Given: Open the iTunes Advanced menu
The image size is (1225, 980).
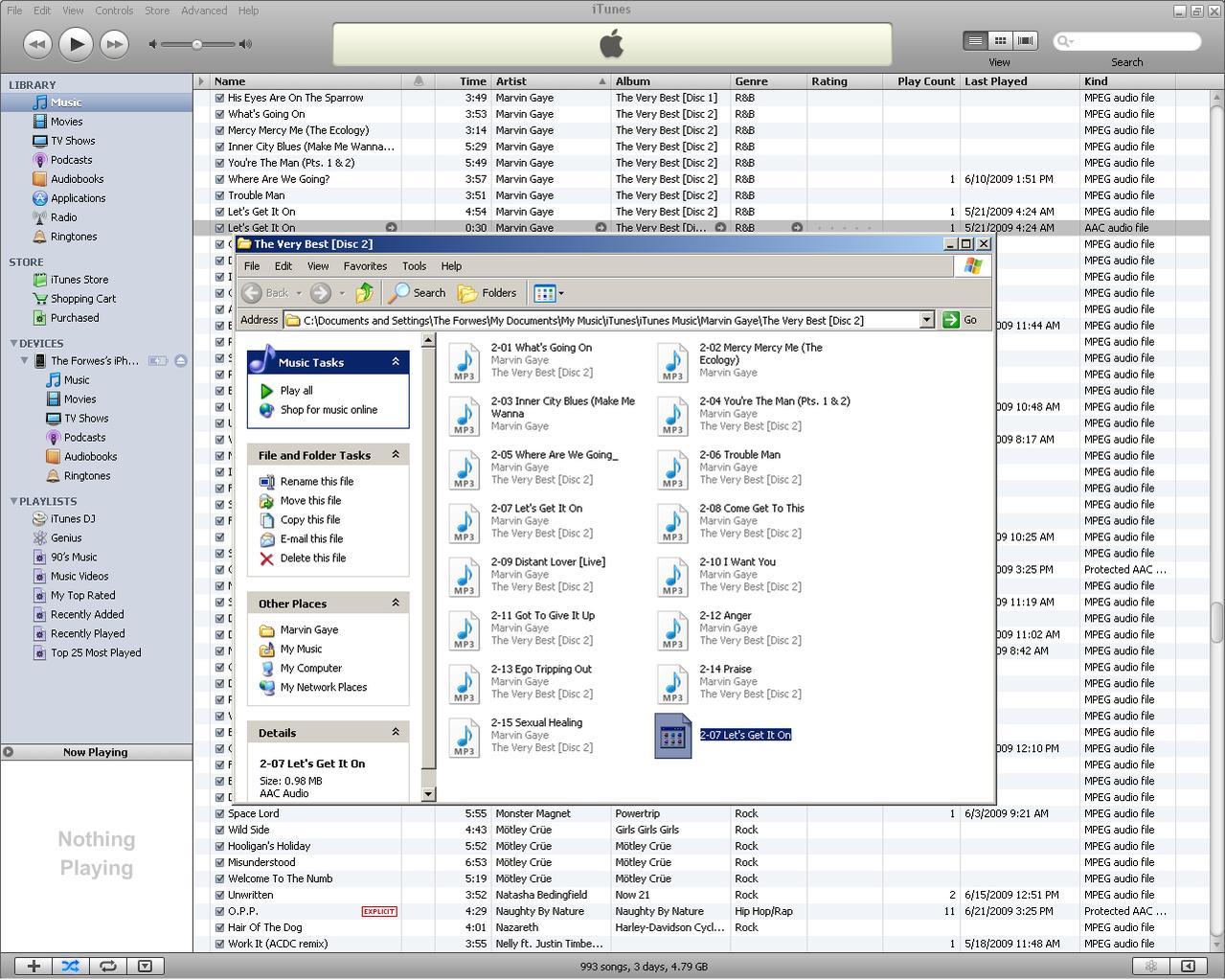Looking at the screenshot, I should (204, 11).
